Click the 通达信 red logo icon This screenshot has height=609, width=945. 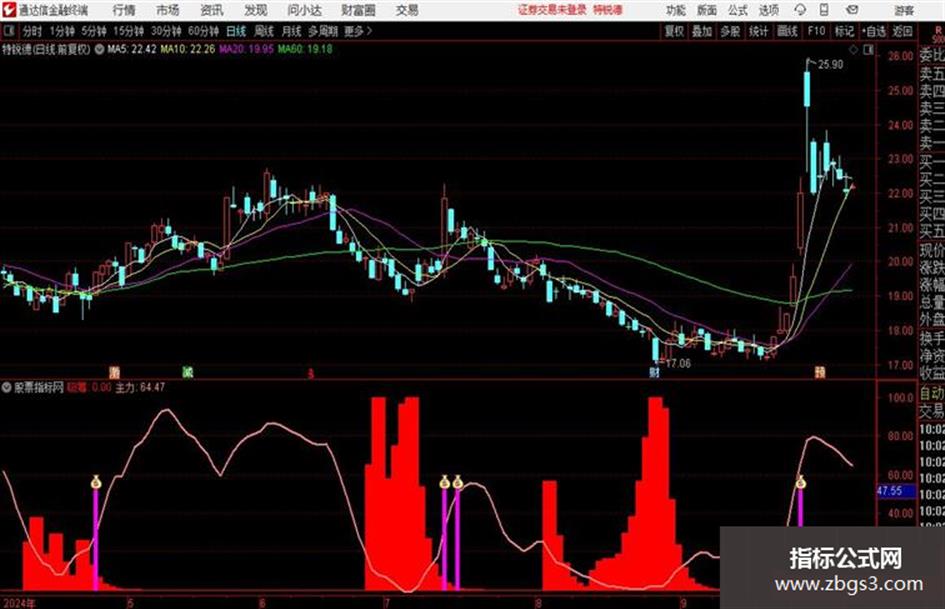tap(9, 10)
